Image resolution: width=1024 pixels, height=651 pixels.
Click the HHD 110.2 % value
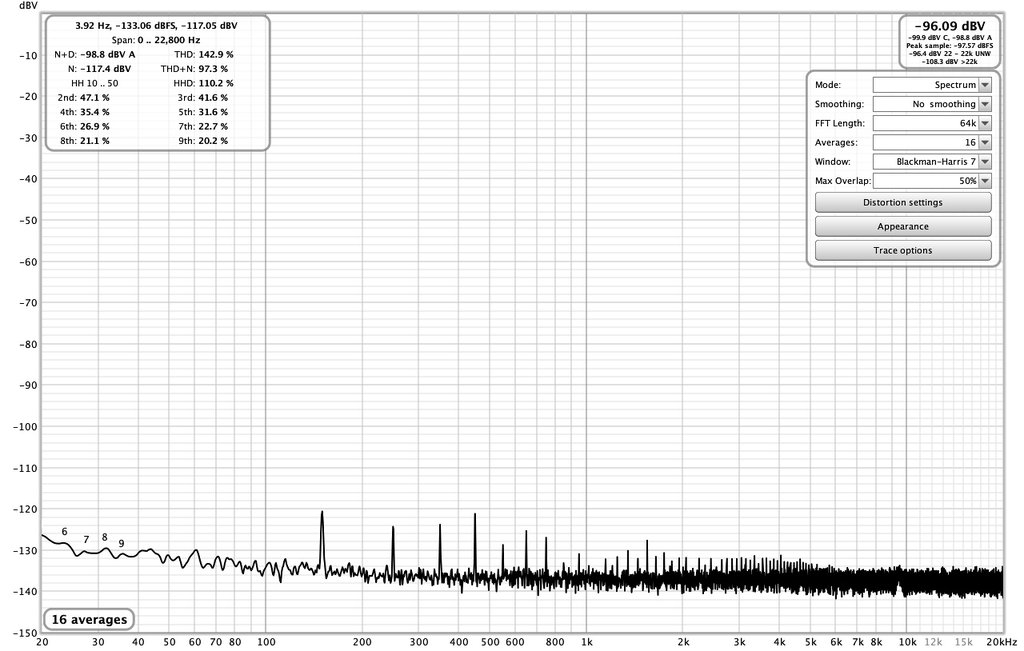[x=216, y=83]
